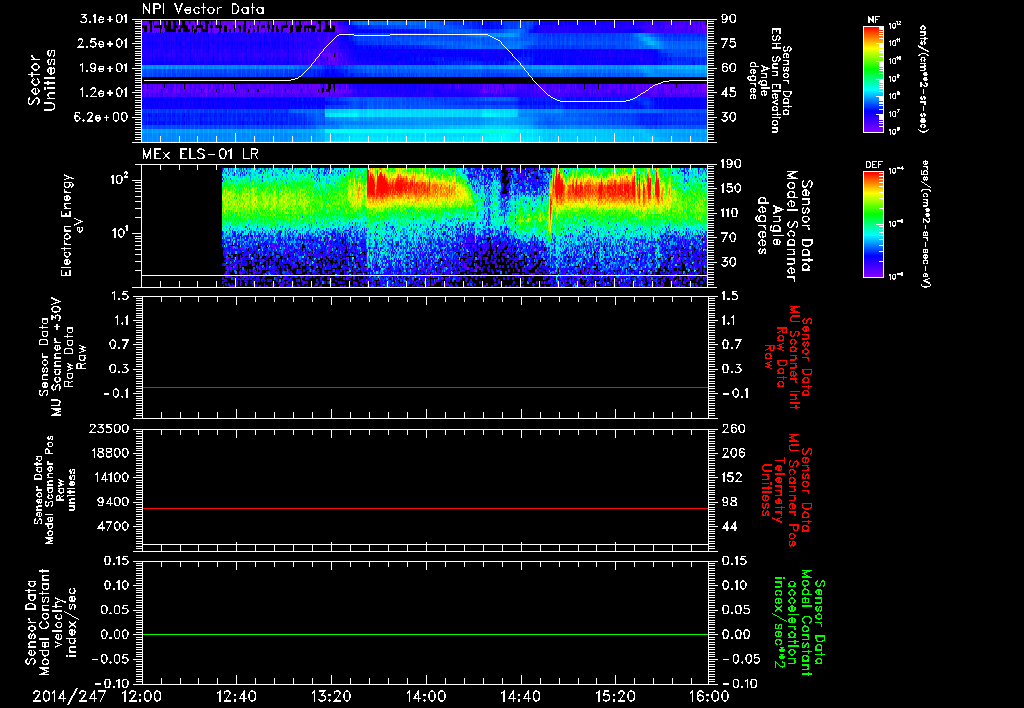Image resolution: width=1024 pixels, height=708 pixels.
Task: Click the 16:00 time axis label
Action: [x=709, y=696]
